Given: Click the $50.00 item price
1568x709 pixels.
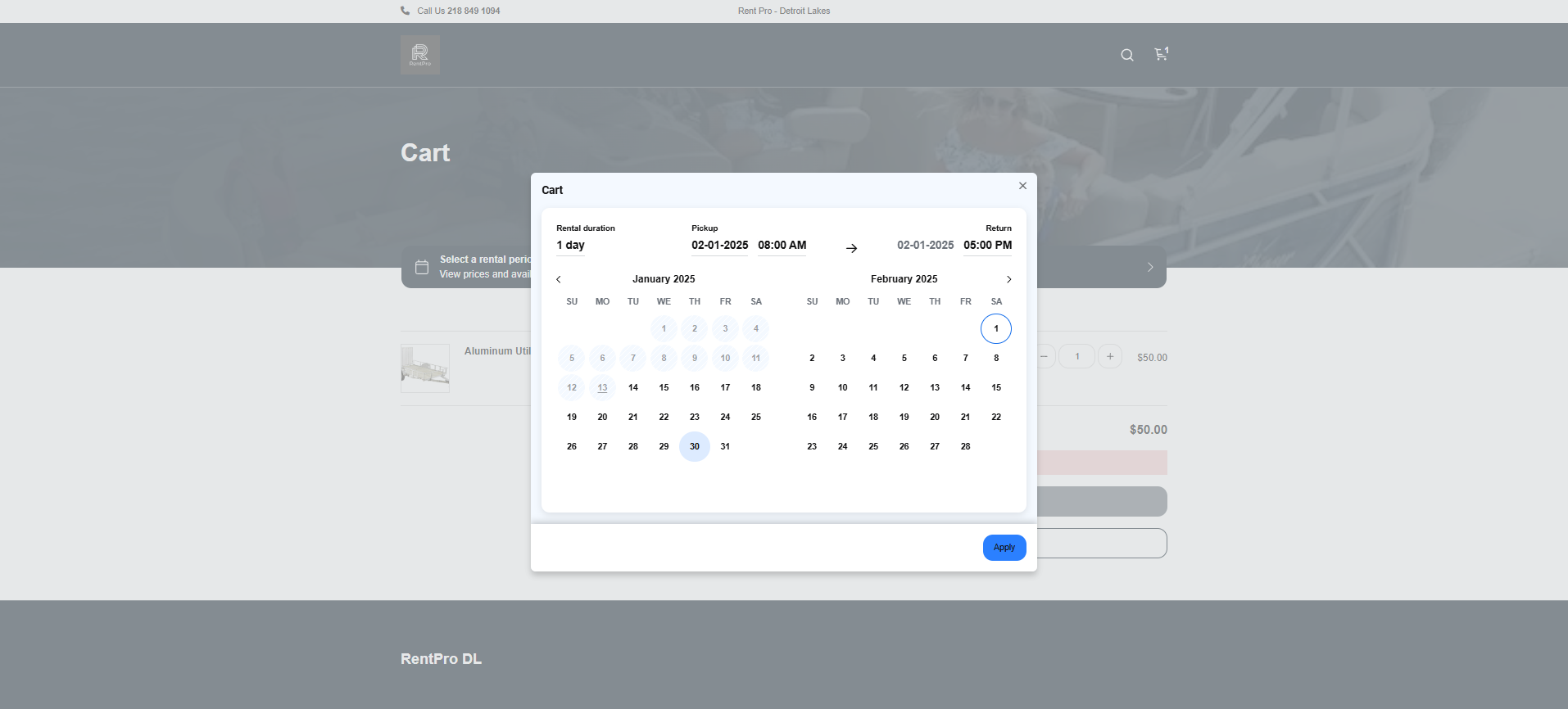Looking at the screenshot, I should pos(1152,358).
